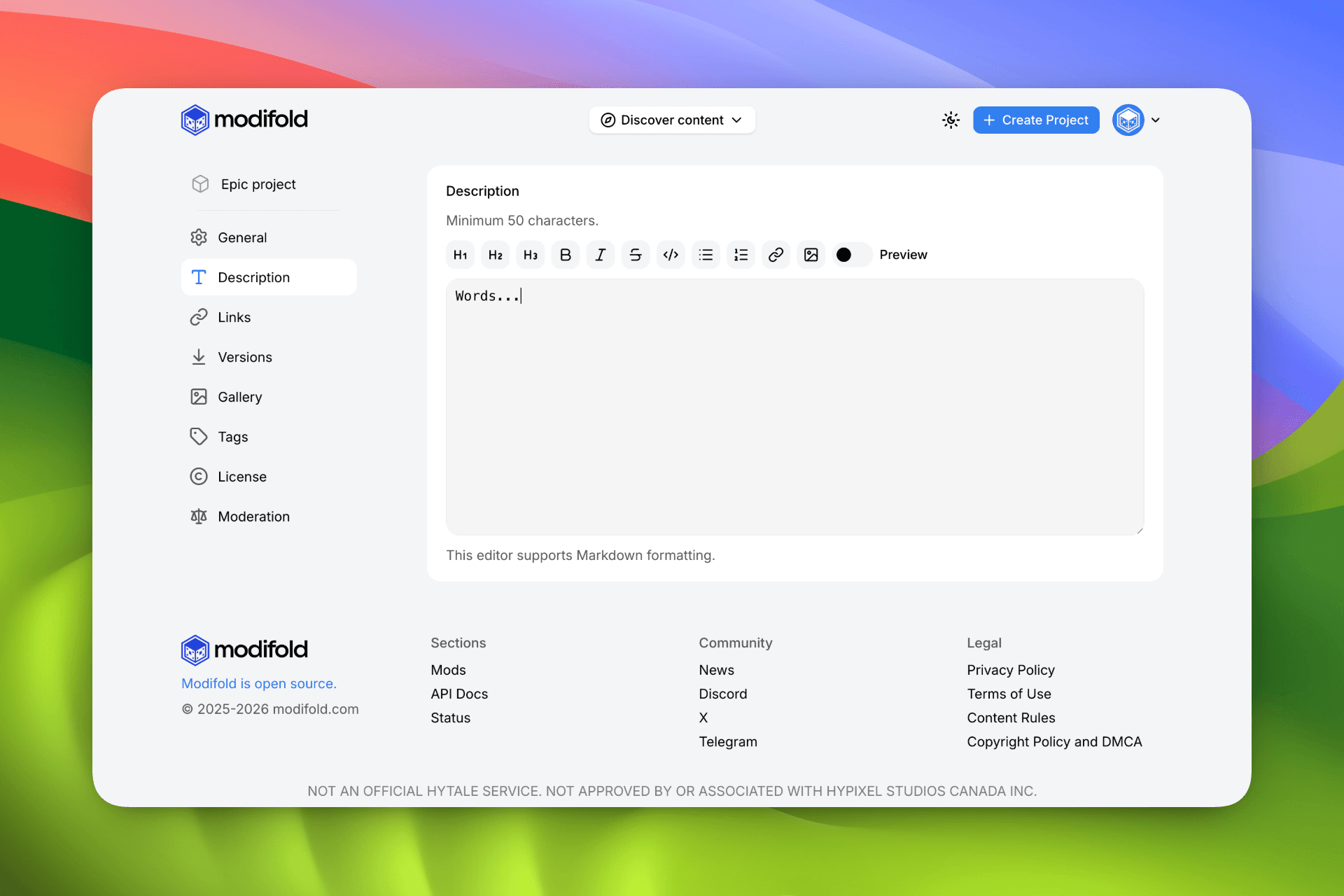Click the Create Project button
Viewport: 1344px width, 896px height.
1036,120
